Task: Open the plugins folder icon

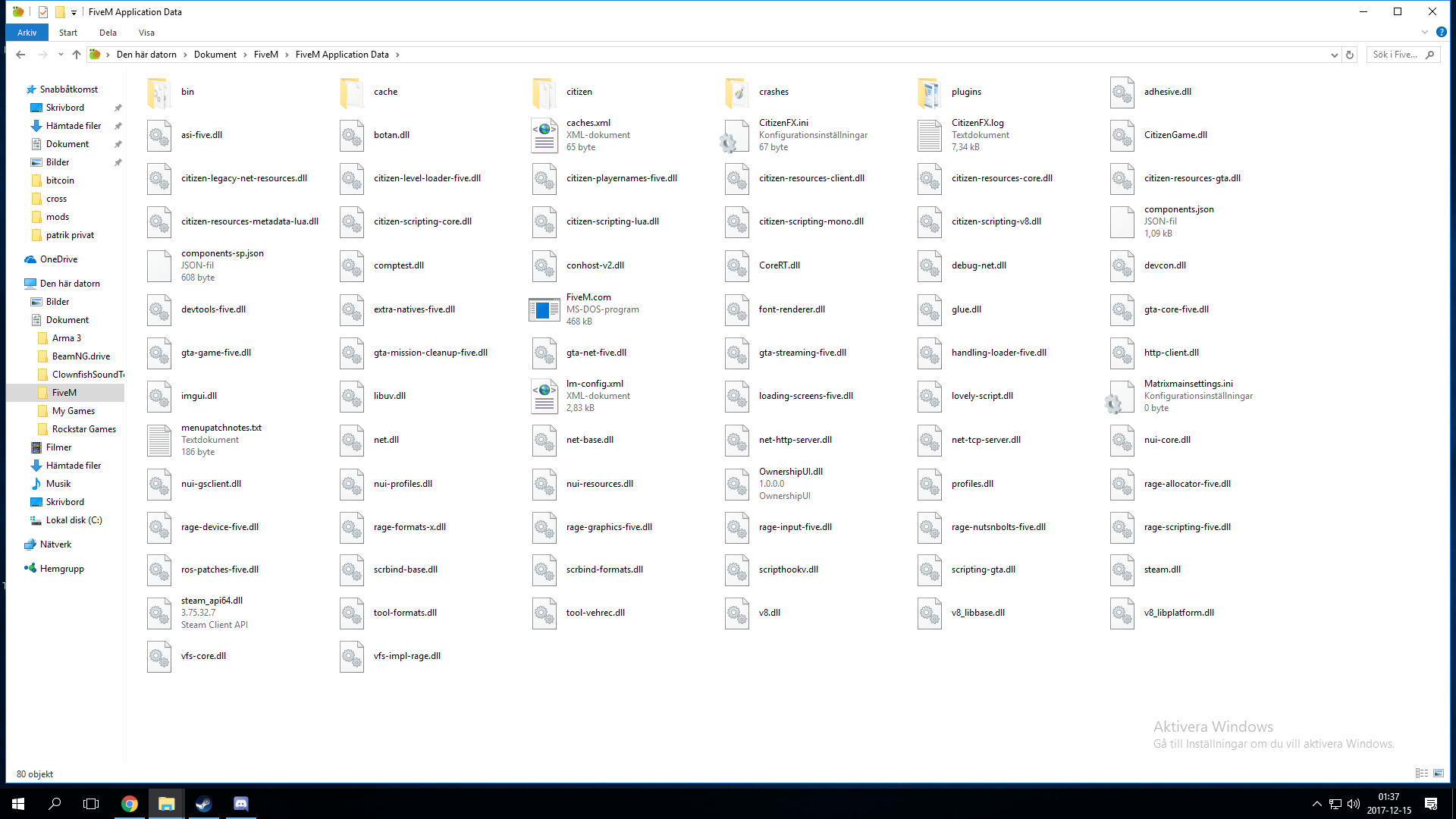Action: pos(929,93)
